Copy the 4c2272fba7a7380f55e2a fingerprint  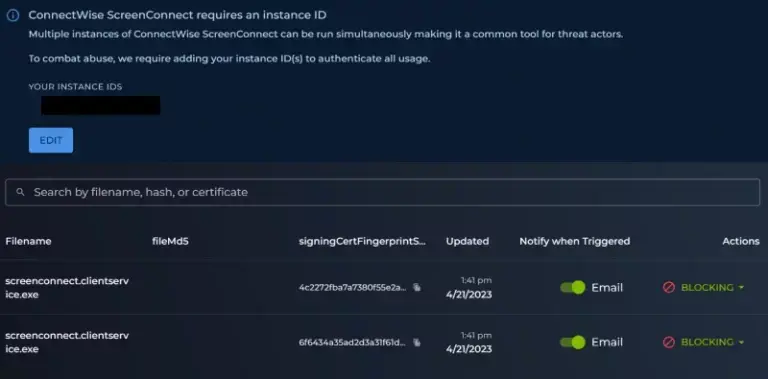click(x=416, y=287)
